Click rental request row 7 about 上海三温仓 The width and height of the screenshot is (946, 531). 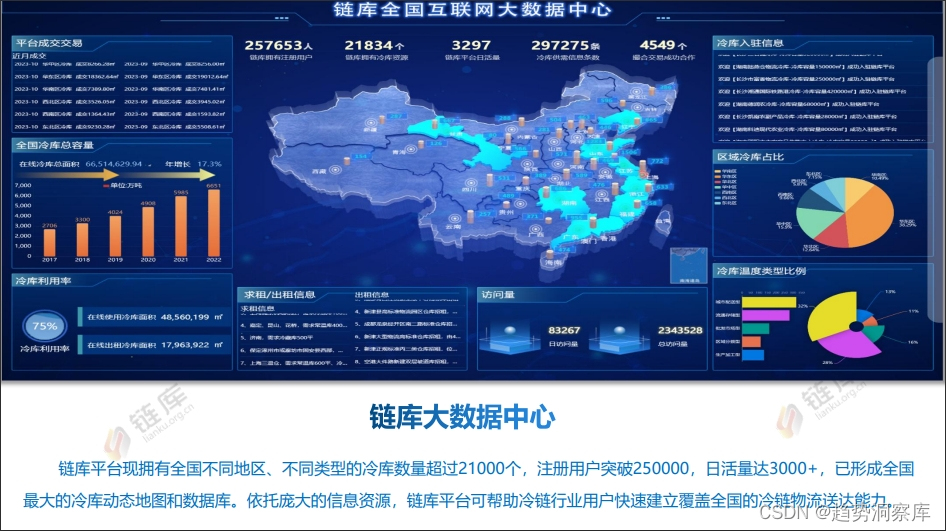click(x=294, y=363)
